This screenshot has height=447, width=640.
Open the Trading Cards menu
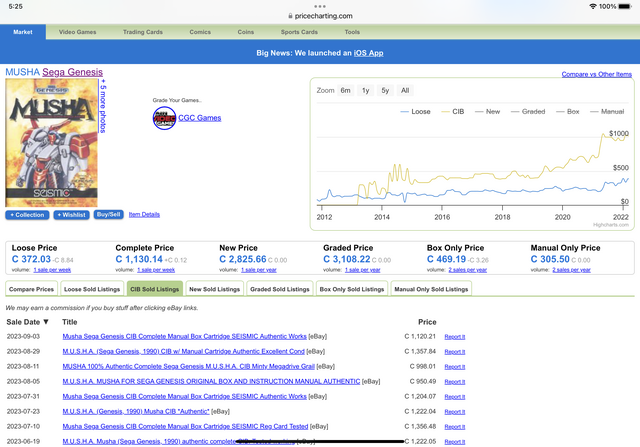pos(143,32)
